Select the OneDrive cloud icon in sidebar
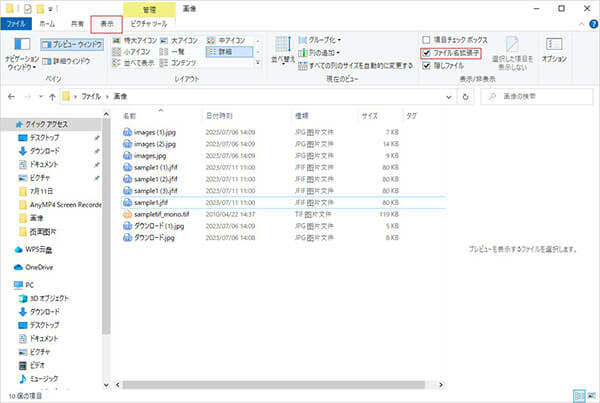The width and height of the screenshot is (600, 403). 18,267
